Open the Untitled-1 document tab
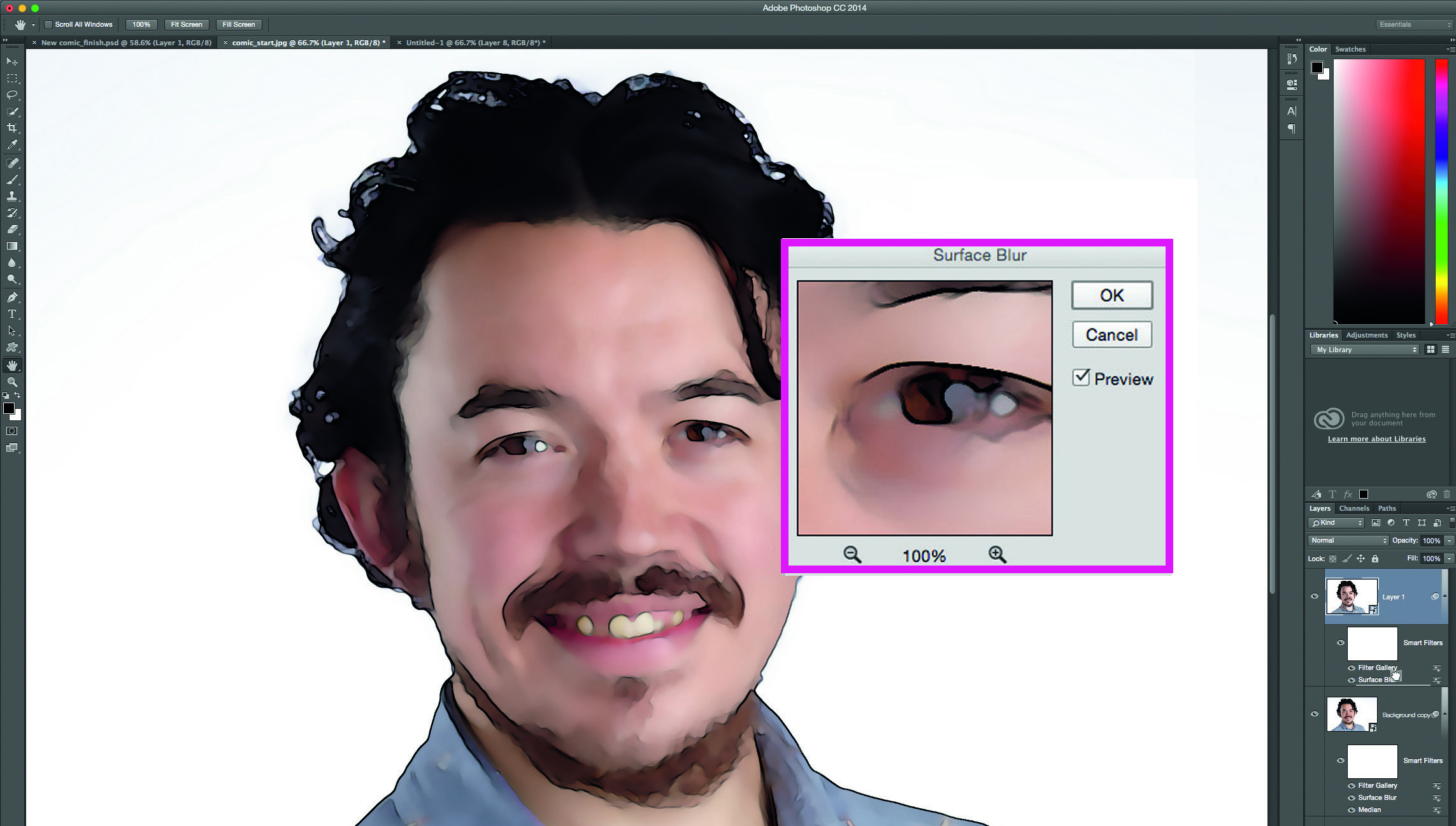1456x826 pixels. point(475,43)
